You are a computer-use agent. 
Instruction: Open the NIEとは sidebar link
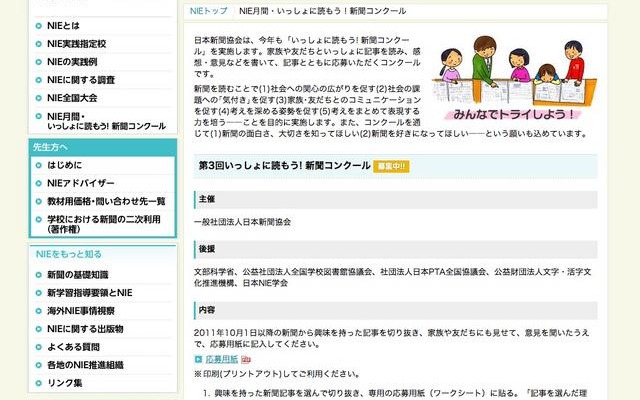point(63,26)
